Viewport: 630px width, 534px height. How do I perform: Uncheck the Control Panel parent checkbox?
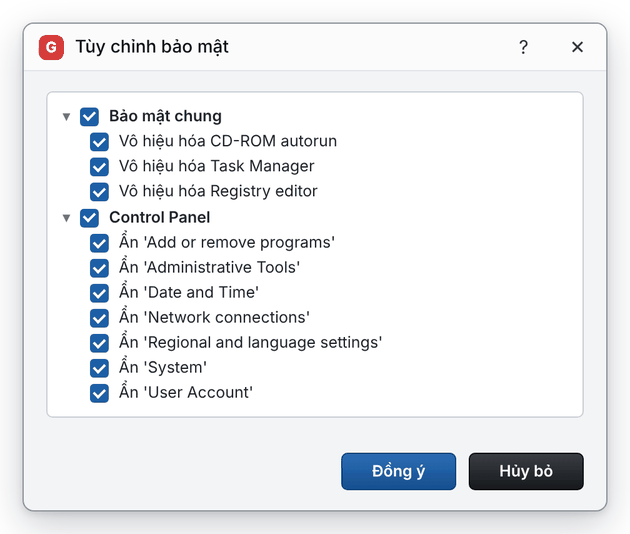click(x=89, y=218)
